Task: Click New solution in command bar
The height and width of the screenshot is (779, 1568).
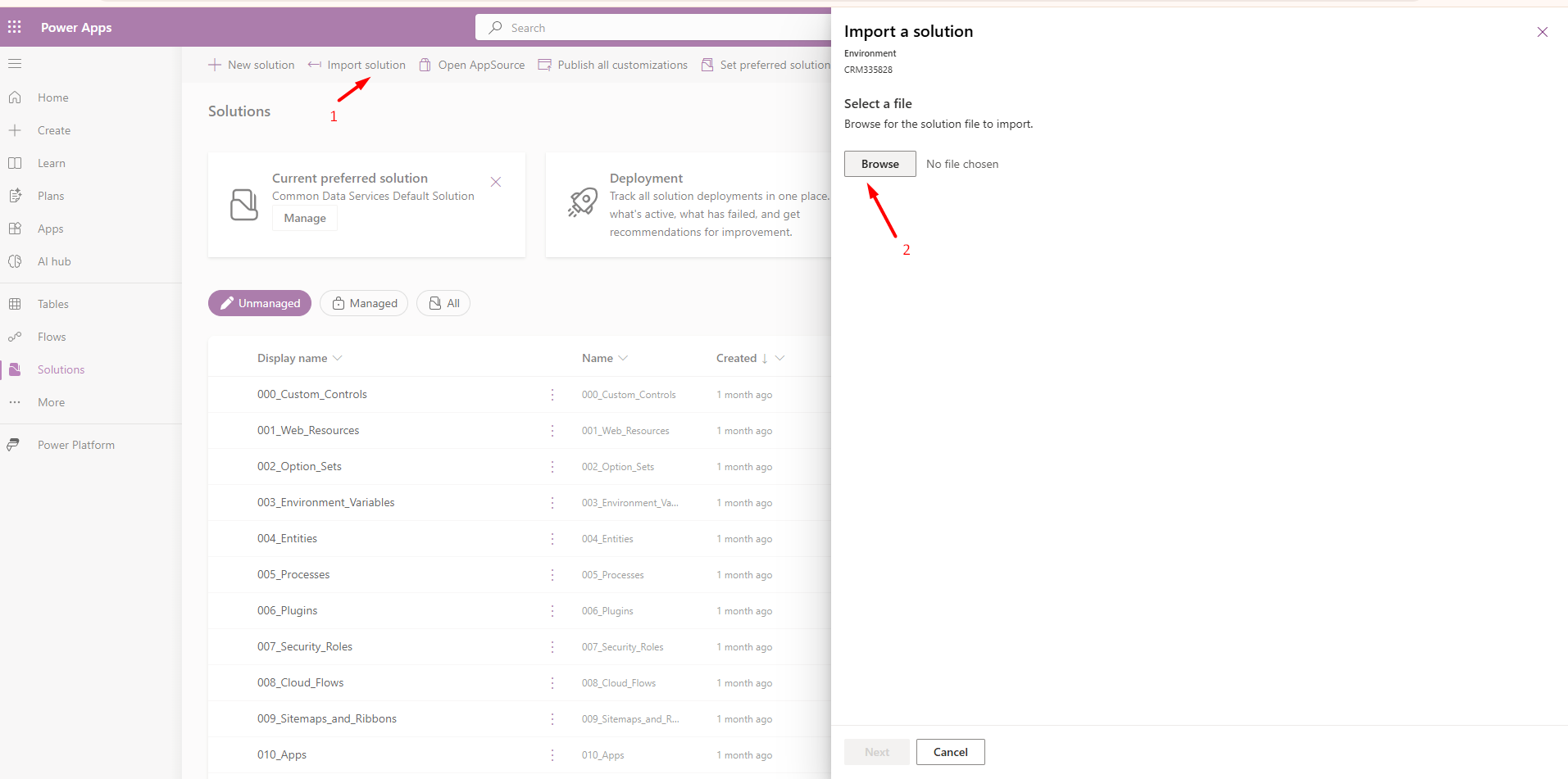Action: tap(252, 65)
